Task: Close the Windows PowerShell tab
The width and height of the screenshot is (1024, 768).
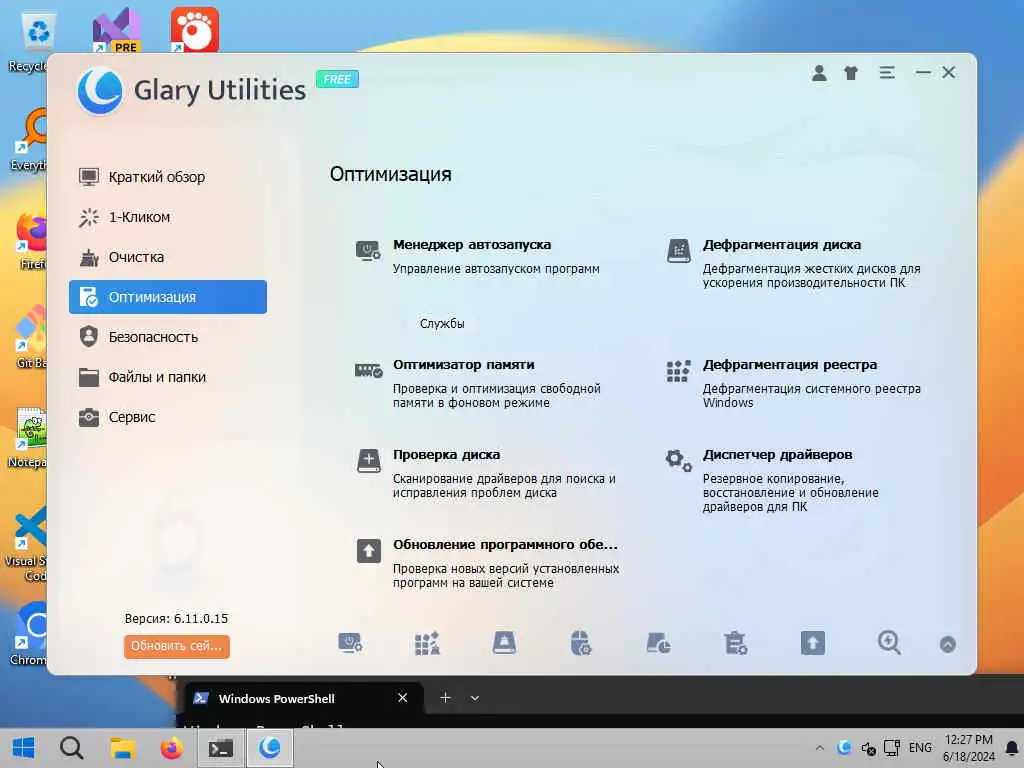Action: pos(402,698)
